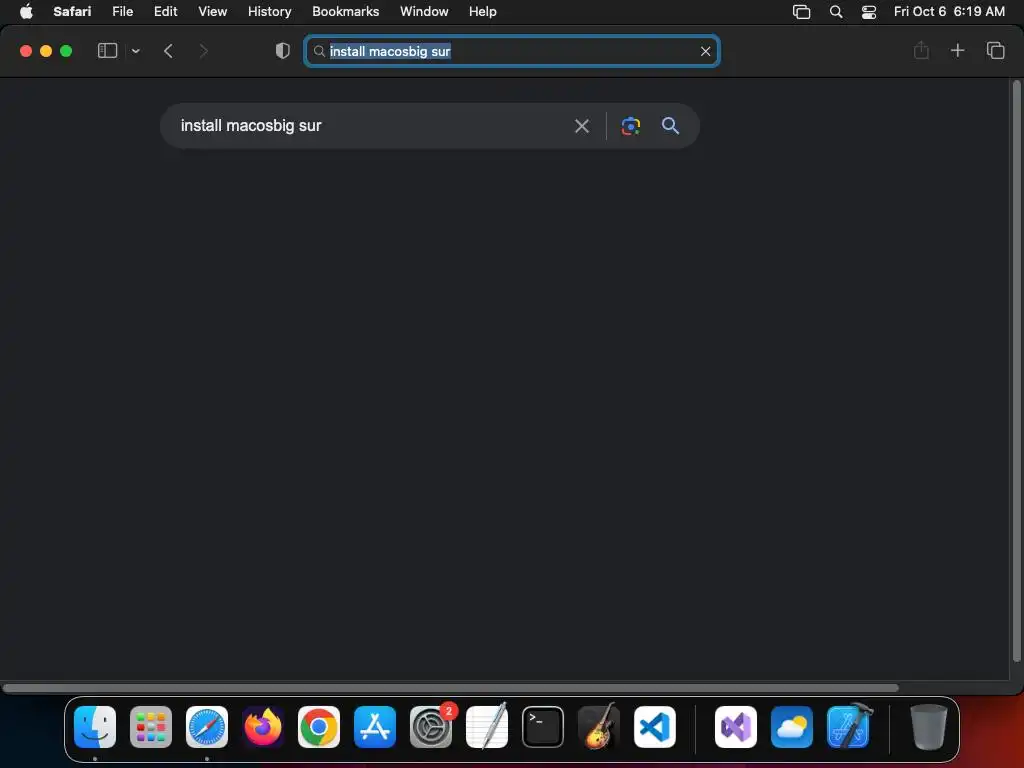
Task: Open the Bookmarks menu
Action: pyautogui.click(x=345, y=11)
